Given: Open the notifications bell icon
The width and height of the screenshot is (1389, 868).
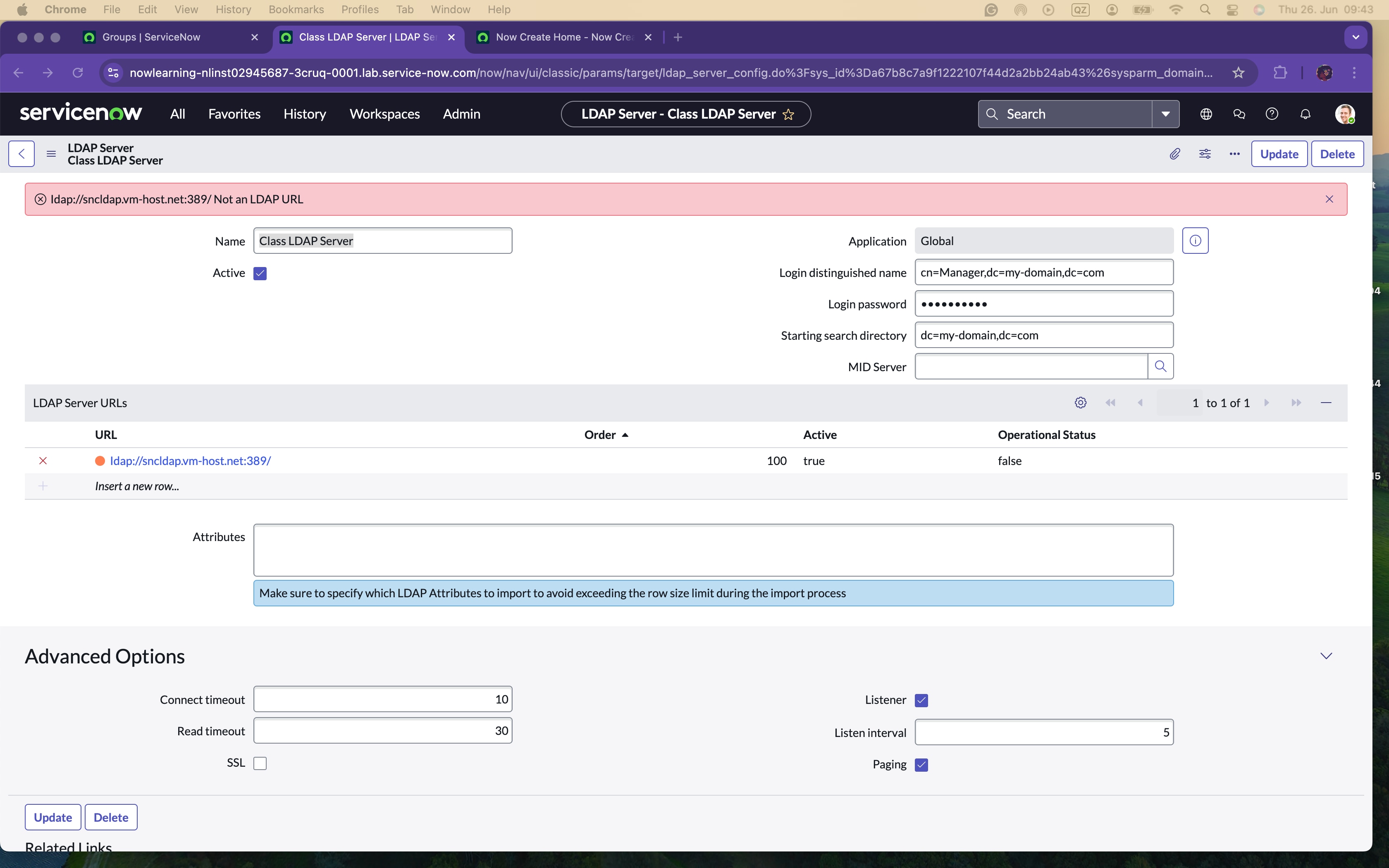Looking at the screenshot, I should pos(1305,114).
